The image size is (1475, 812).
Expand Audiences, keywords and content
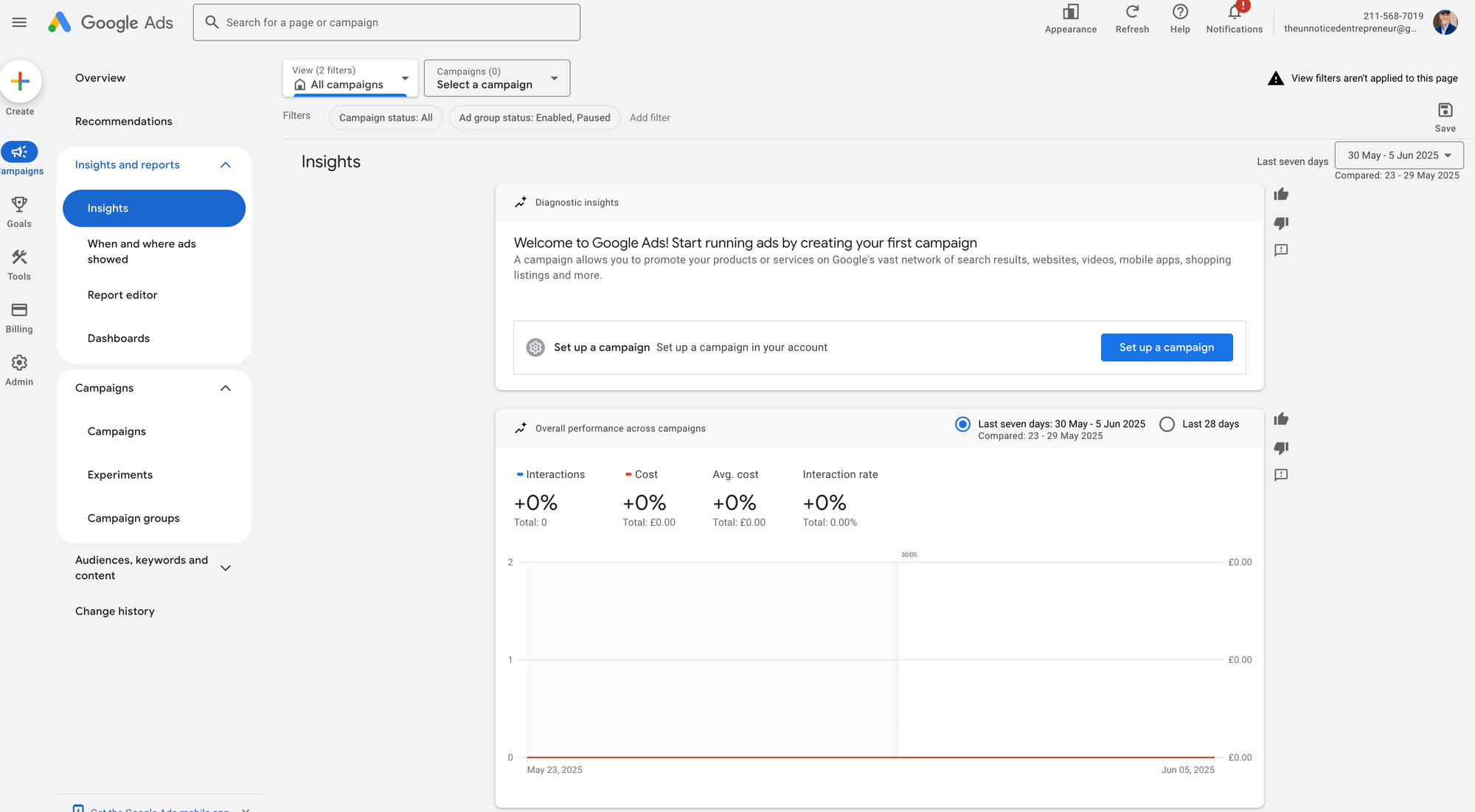[226, 568]
